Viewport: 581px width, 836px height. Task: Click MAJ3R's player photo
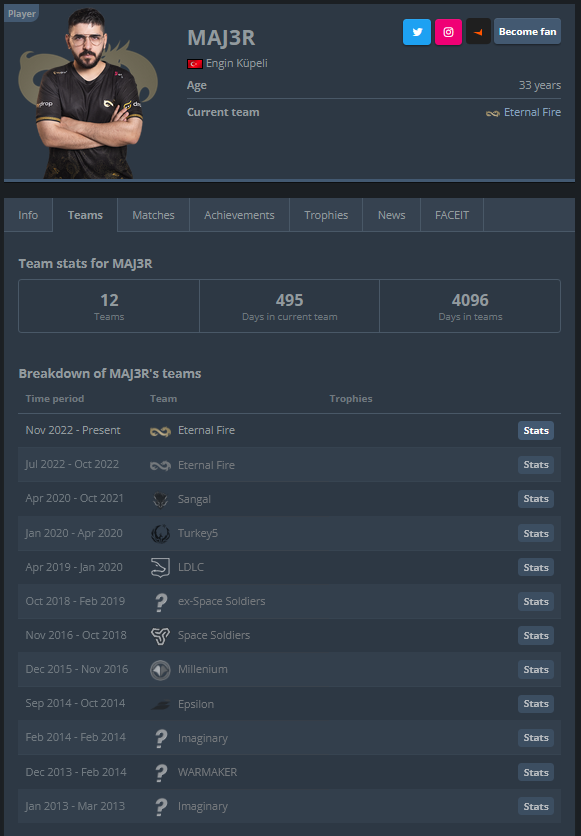click(88, 93)
